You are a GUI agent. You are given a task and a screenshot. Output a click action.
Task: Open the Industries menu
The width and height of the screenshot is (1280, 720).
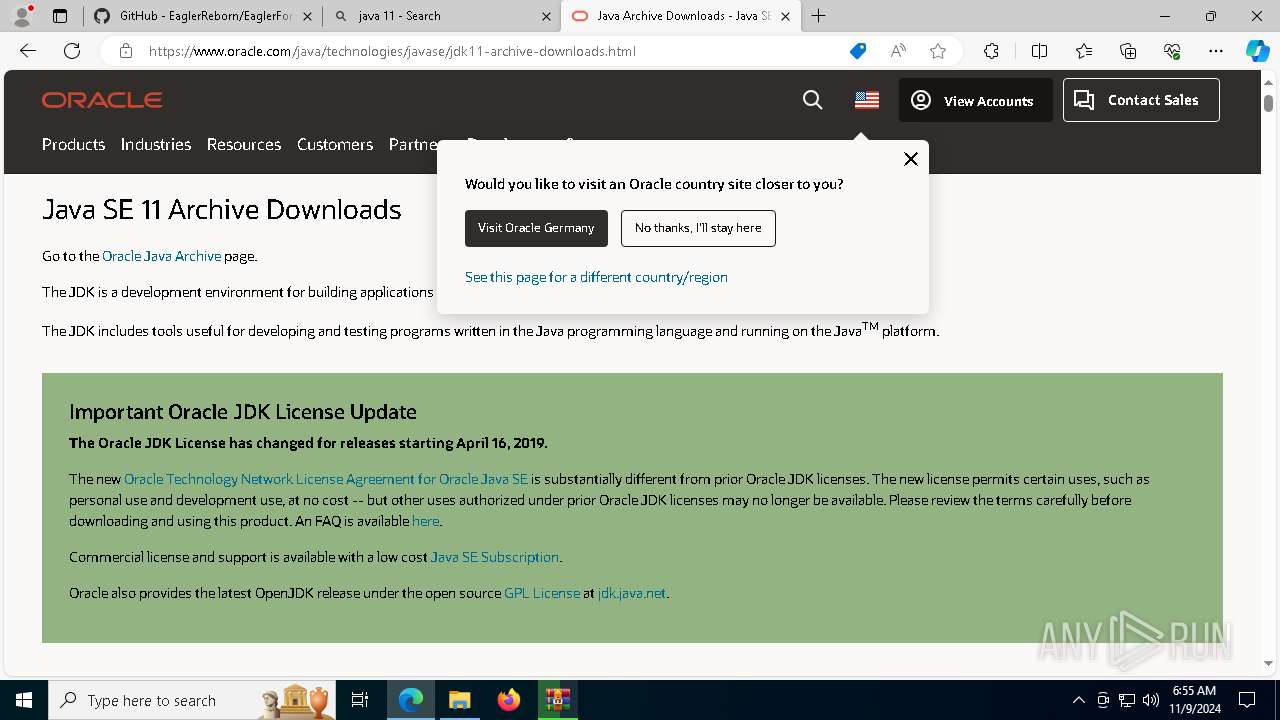(x=156, y=144)
